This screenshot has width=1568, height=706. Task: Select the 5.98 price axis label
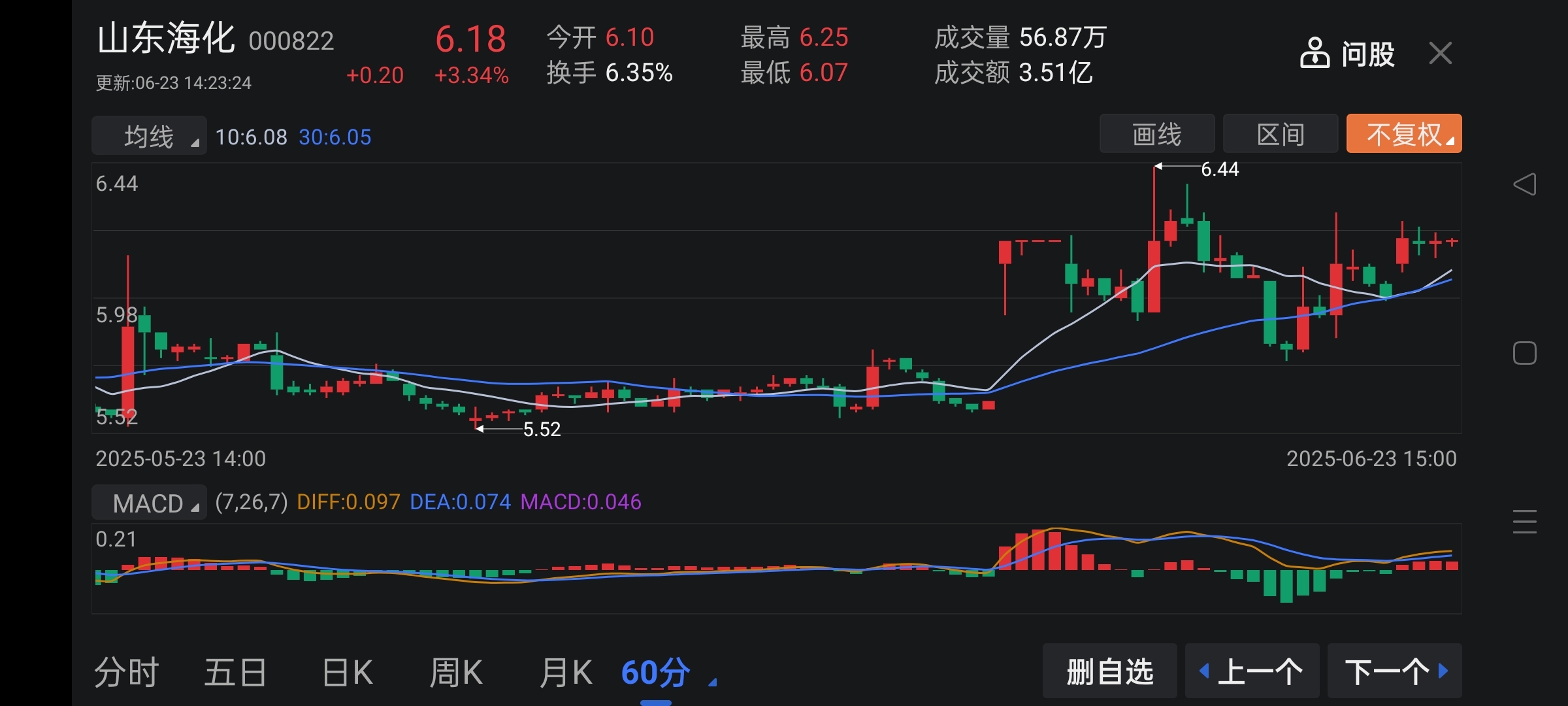(x=117, y=315)
